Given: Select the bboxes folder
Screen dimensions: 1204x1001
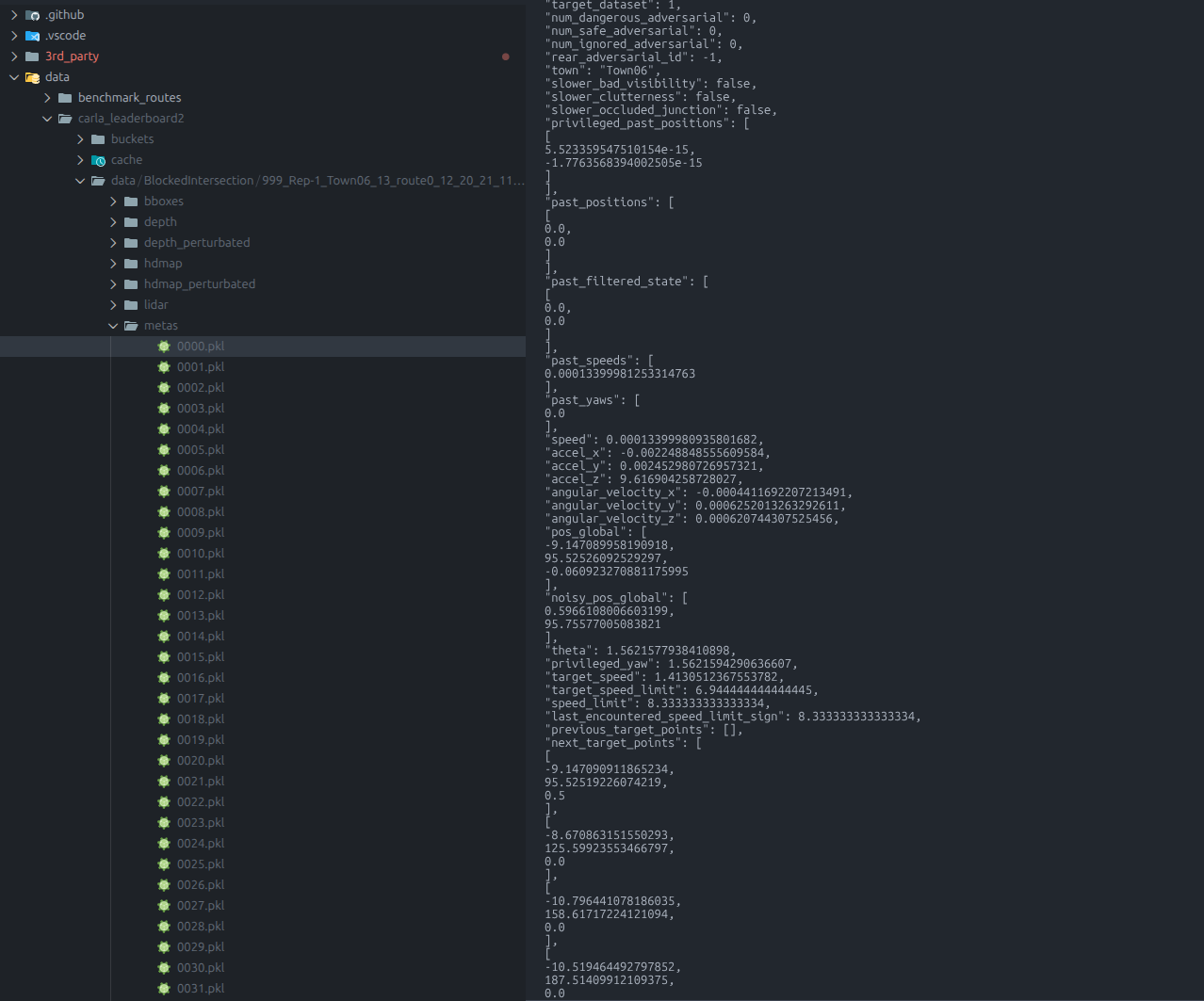Looking at the screenshot, I should (x=163, y=202).
